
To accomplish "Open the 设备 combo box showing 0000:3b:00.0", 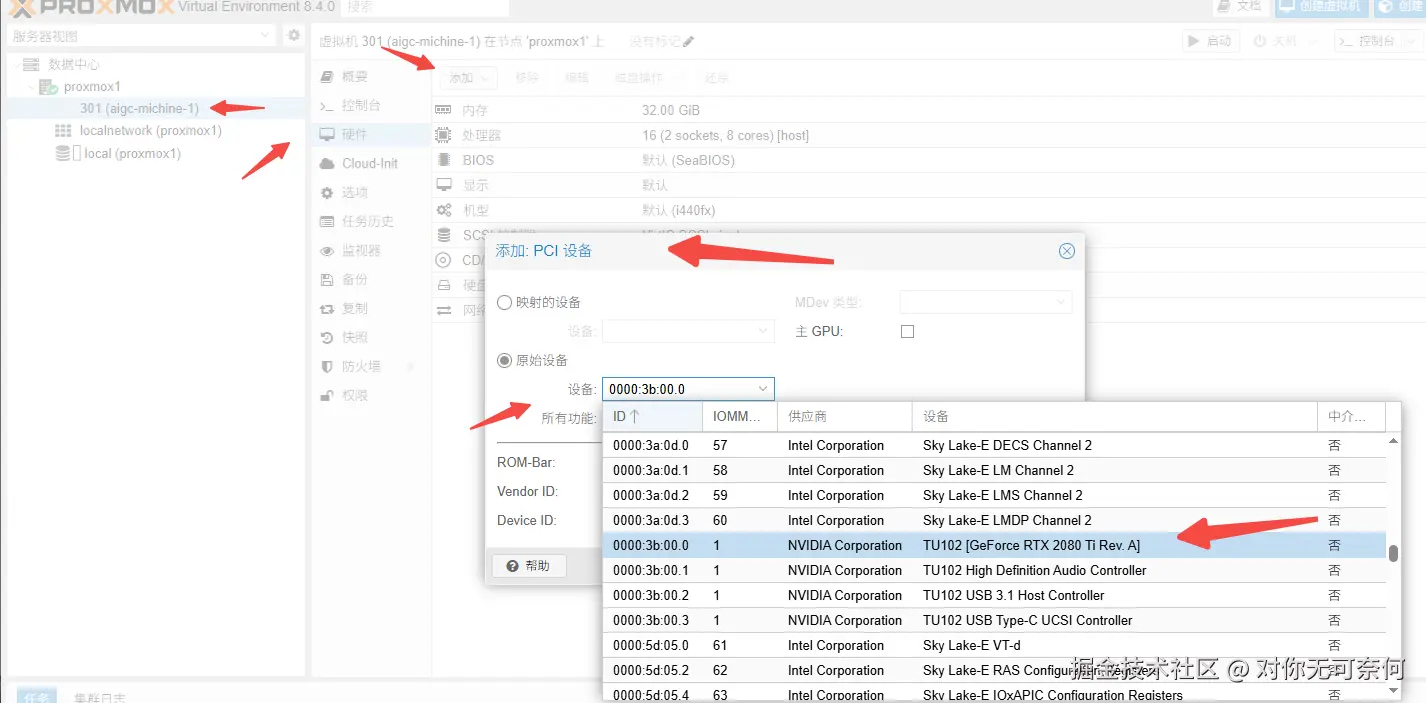I will click(688, 389).
